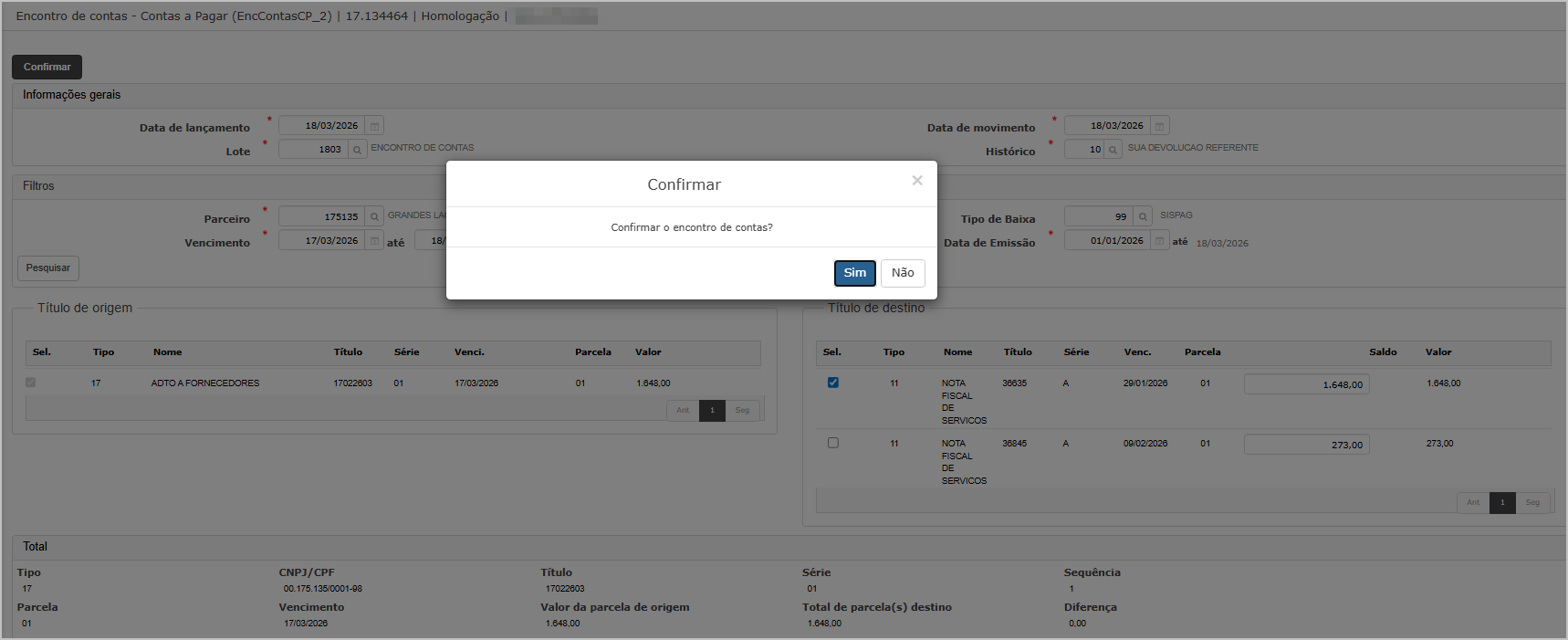Close the Confirmar dialog with the X
The width and height of the screenshot is (1568, 640).
pos(916,181)
